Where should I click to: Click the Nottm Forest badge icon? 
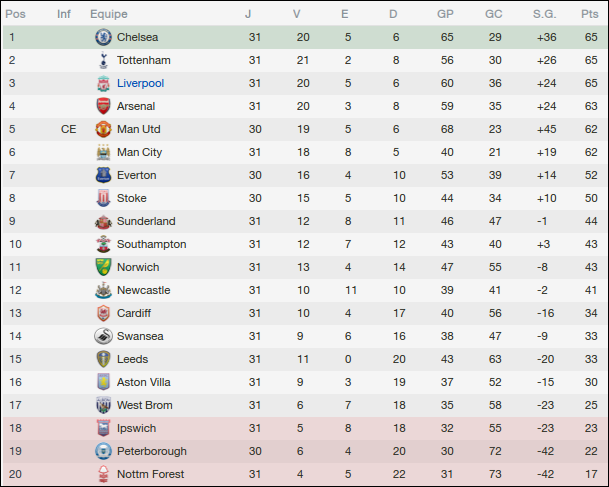click(x=103, y=474)
